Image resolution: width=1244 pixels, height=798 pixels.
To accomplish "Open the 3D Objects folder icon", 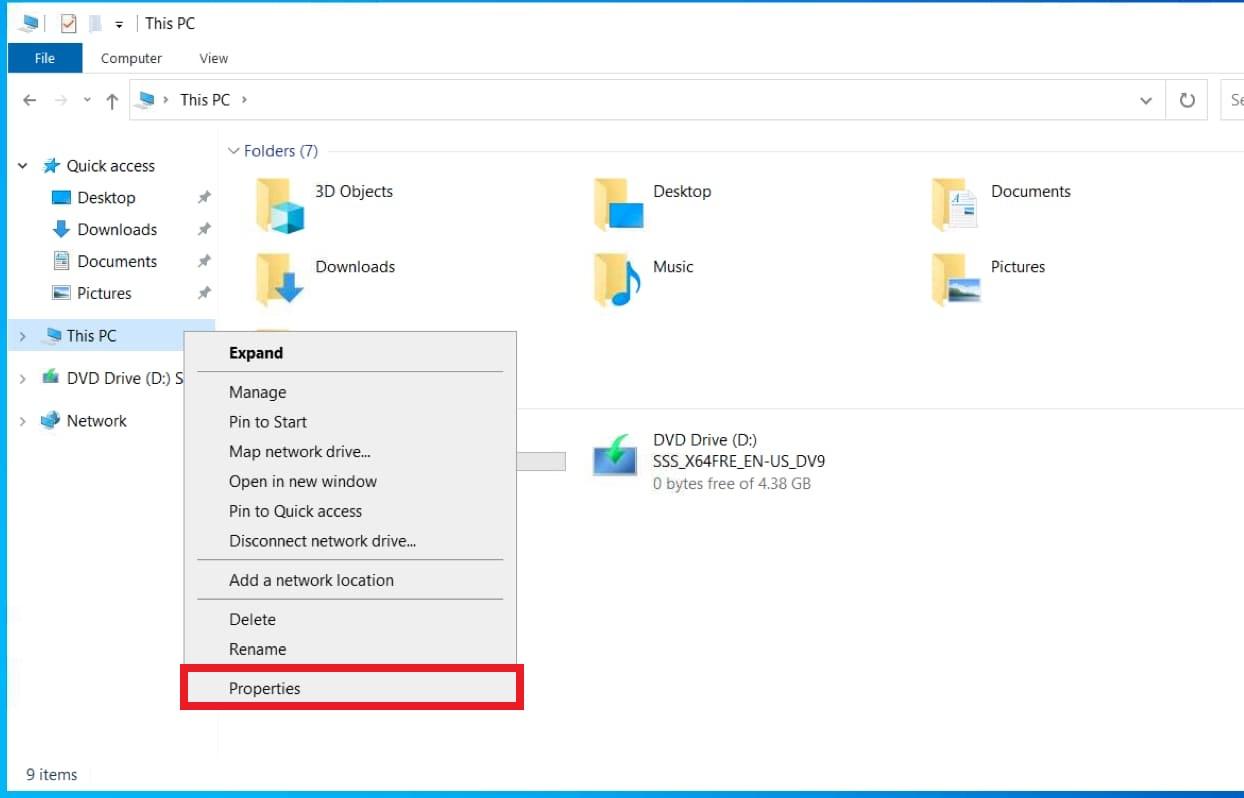I will 280,206.
